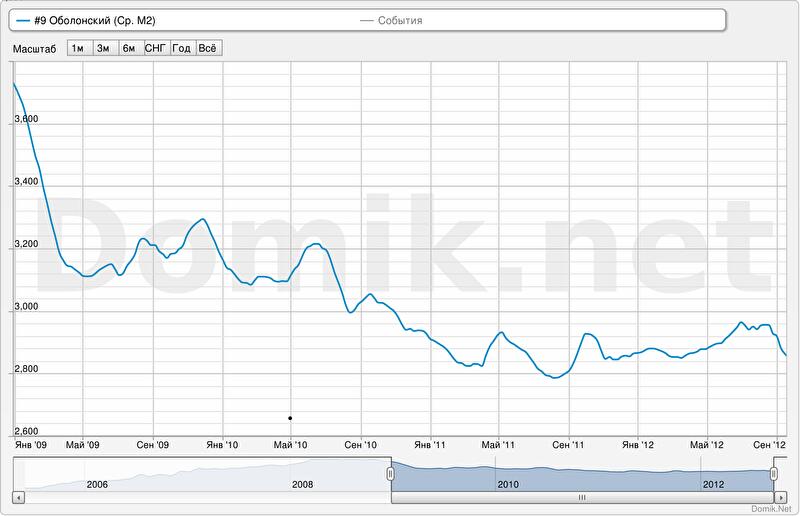The height and width of the screenshot is (516, 800).
Task: Open the Domik.Net credit link
Action: click(776, 510)
